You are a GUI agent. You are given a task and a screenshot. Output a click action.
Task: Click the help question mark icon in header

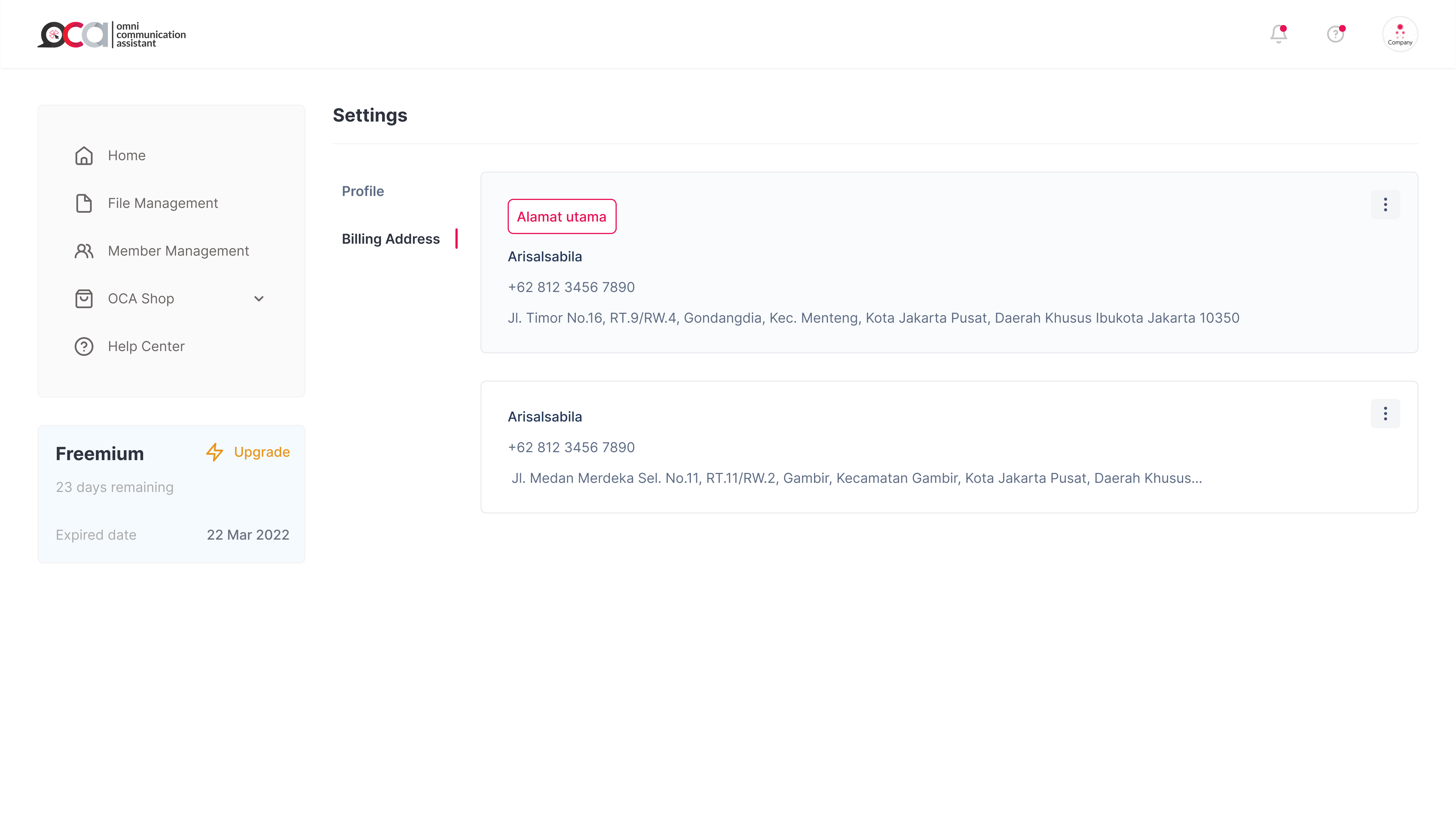tap(1336, 34)
